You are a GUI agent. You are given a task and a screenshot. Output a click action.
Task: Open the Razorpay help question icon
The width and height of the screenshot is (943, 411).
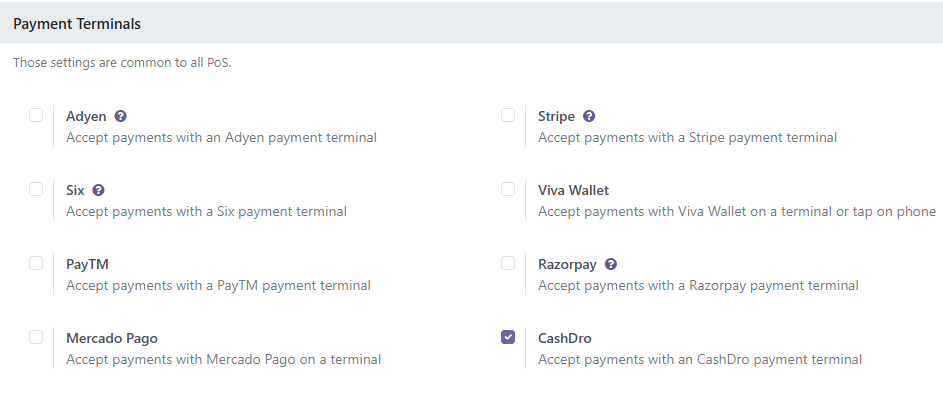coord(611,264)
